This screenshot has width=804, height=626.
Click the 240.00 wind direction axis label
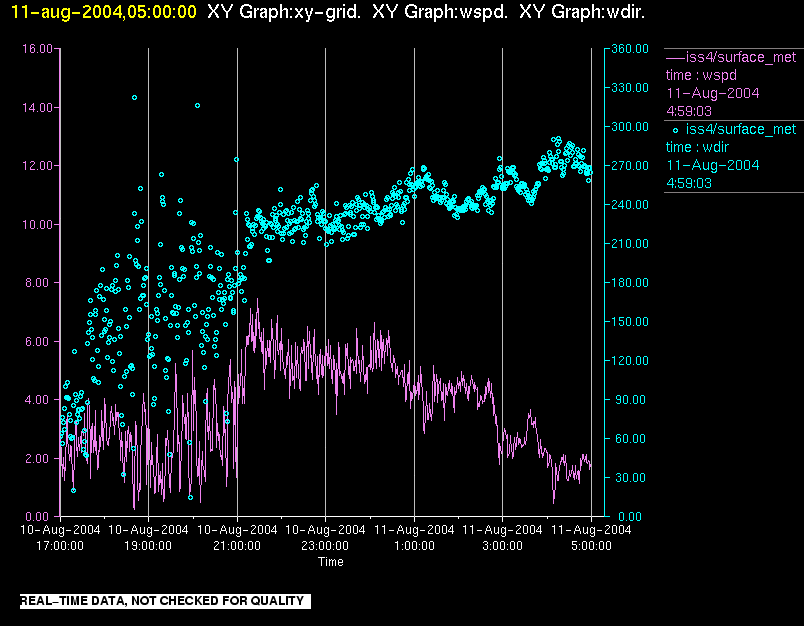pos(630,205)
